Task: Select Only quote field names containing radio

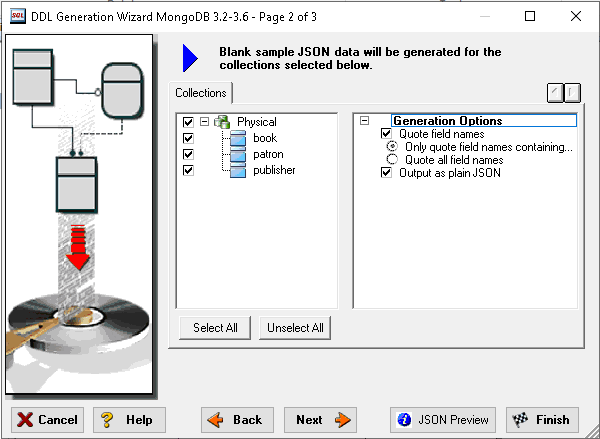Action: pyautogui.click(x=392, y=147)
